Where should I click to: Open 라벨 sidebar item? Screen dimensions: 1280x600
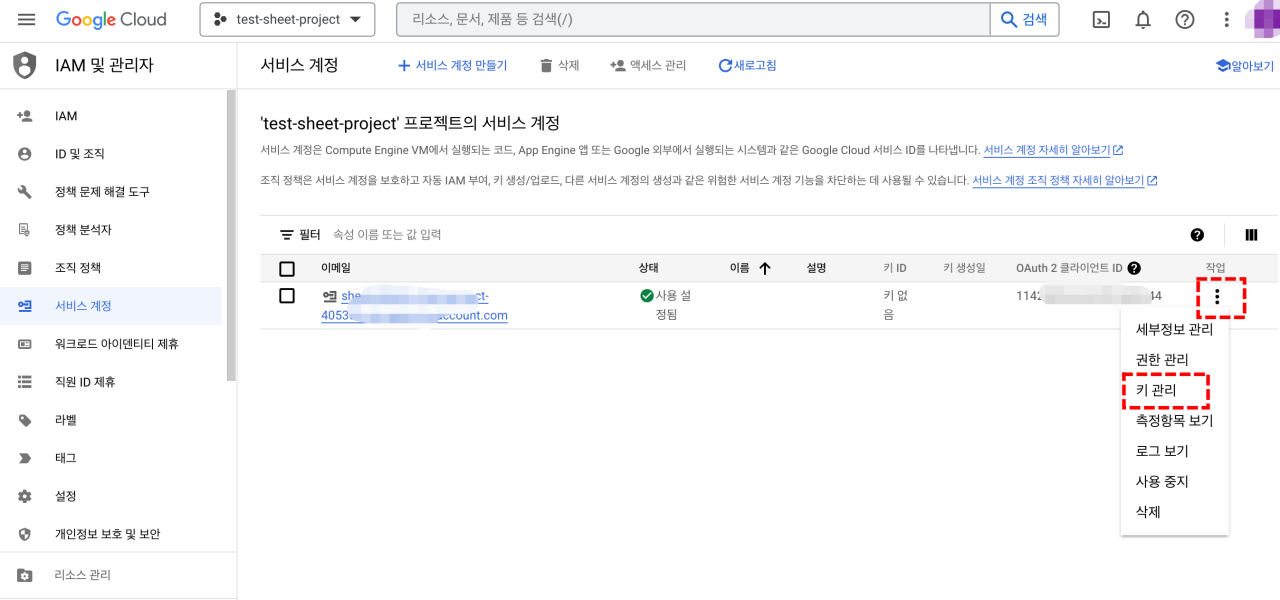[x=110, y=420]
